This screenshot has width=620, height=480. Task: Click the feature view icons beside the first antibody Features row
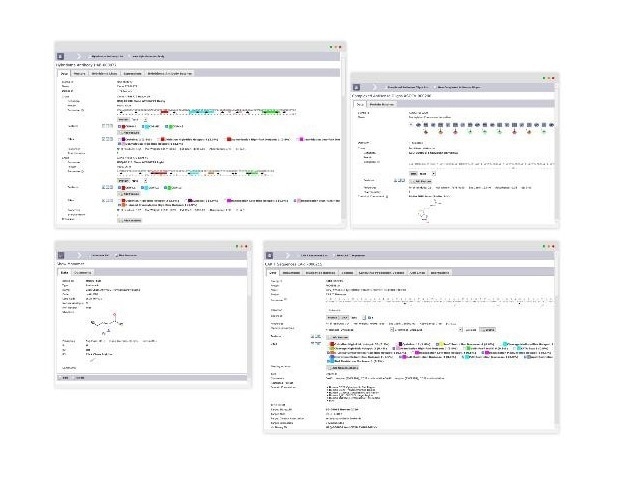click(x=107, y=126)
